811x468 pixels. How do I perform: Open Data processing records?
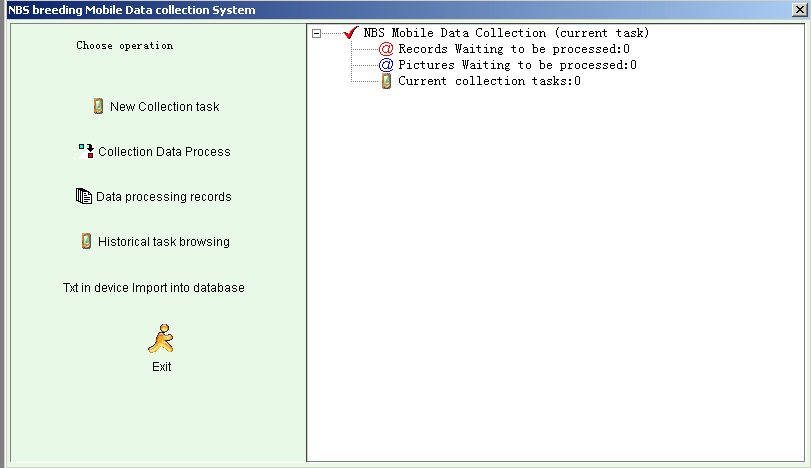pyautogui.click(x=163, y=197)
